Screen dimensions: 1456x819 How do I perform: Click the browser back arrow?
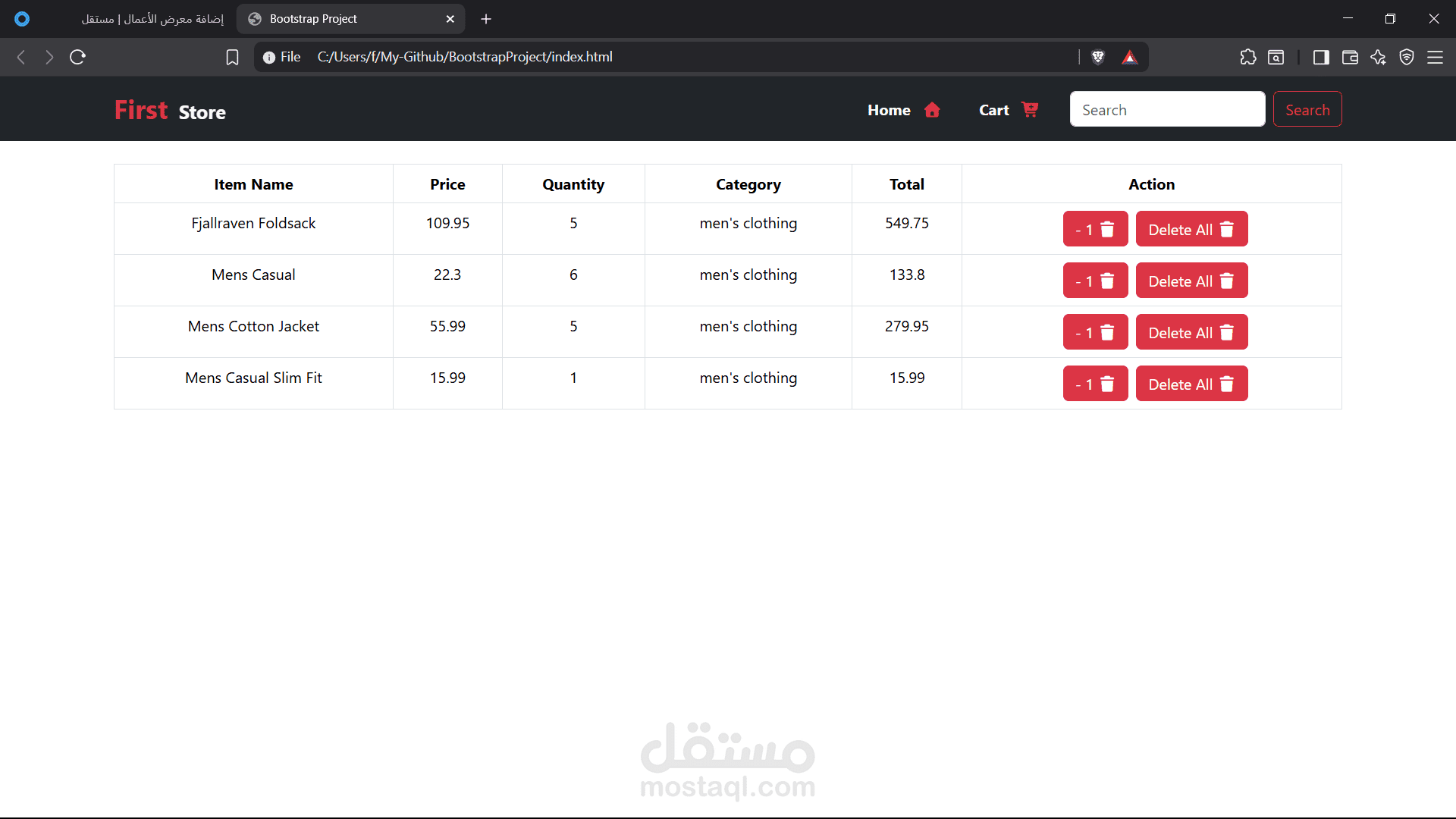click(21, 57)
